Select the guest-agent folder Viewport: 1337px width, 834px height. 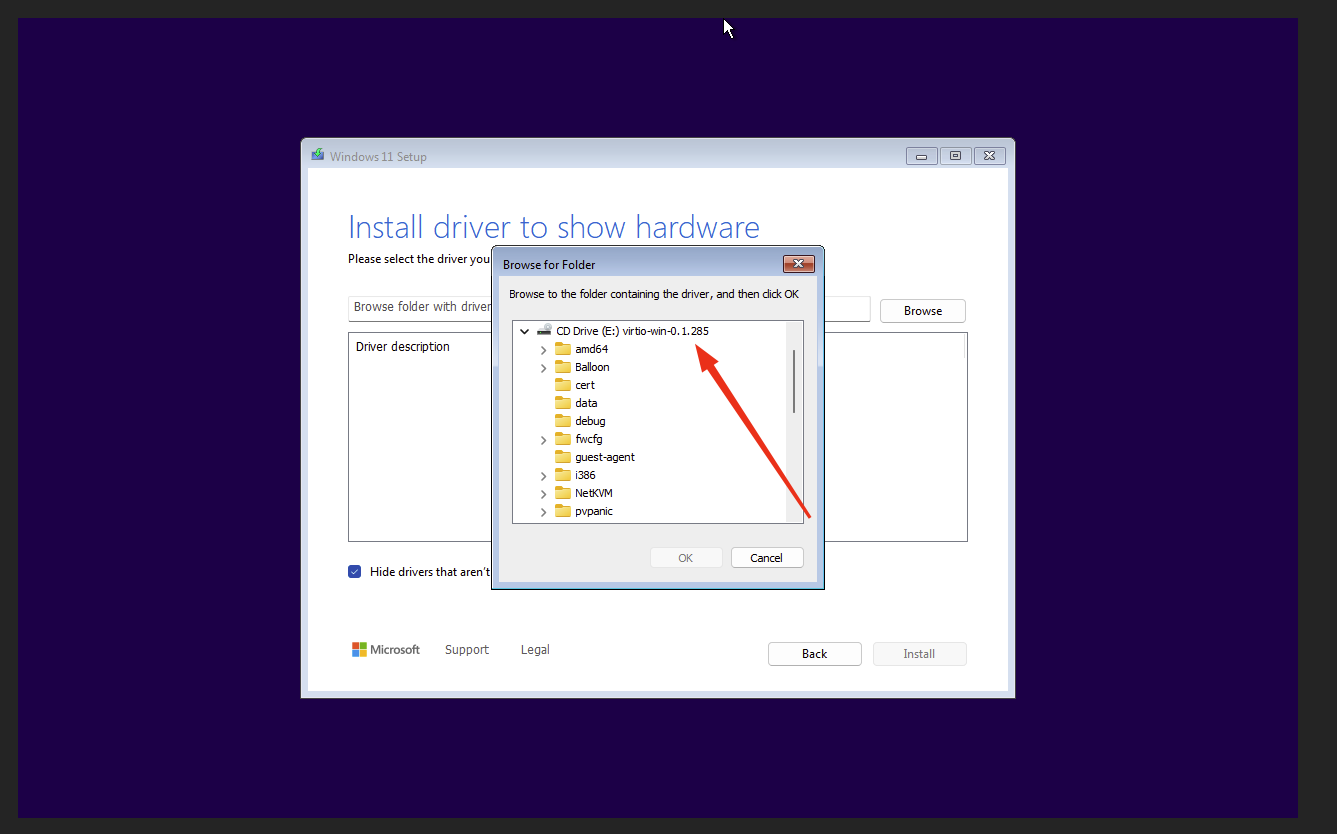pos(602,456)
